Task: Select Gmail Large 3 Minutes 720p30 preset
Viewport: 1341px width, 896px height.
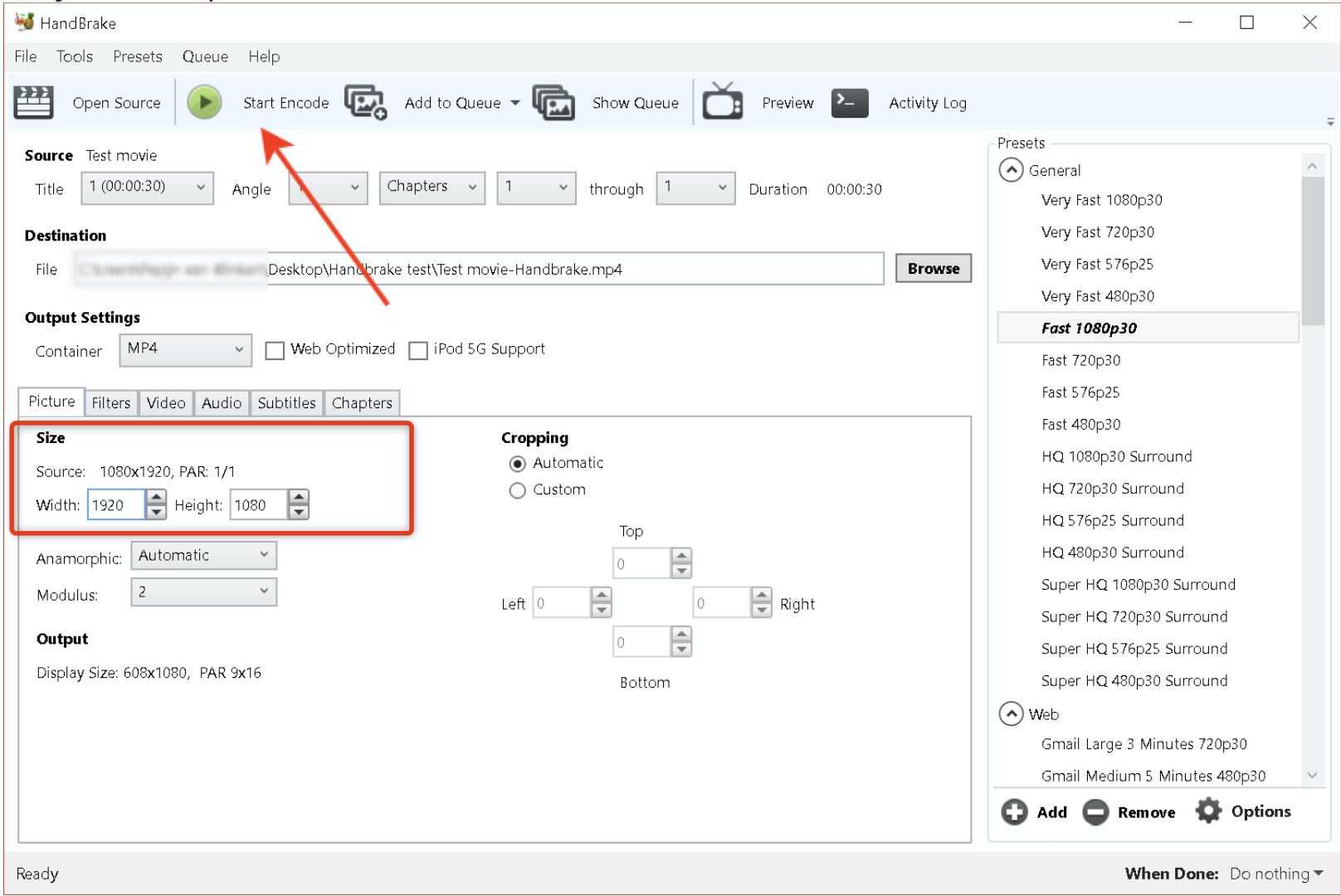Action: click(x=1144, y=744)
